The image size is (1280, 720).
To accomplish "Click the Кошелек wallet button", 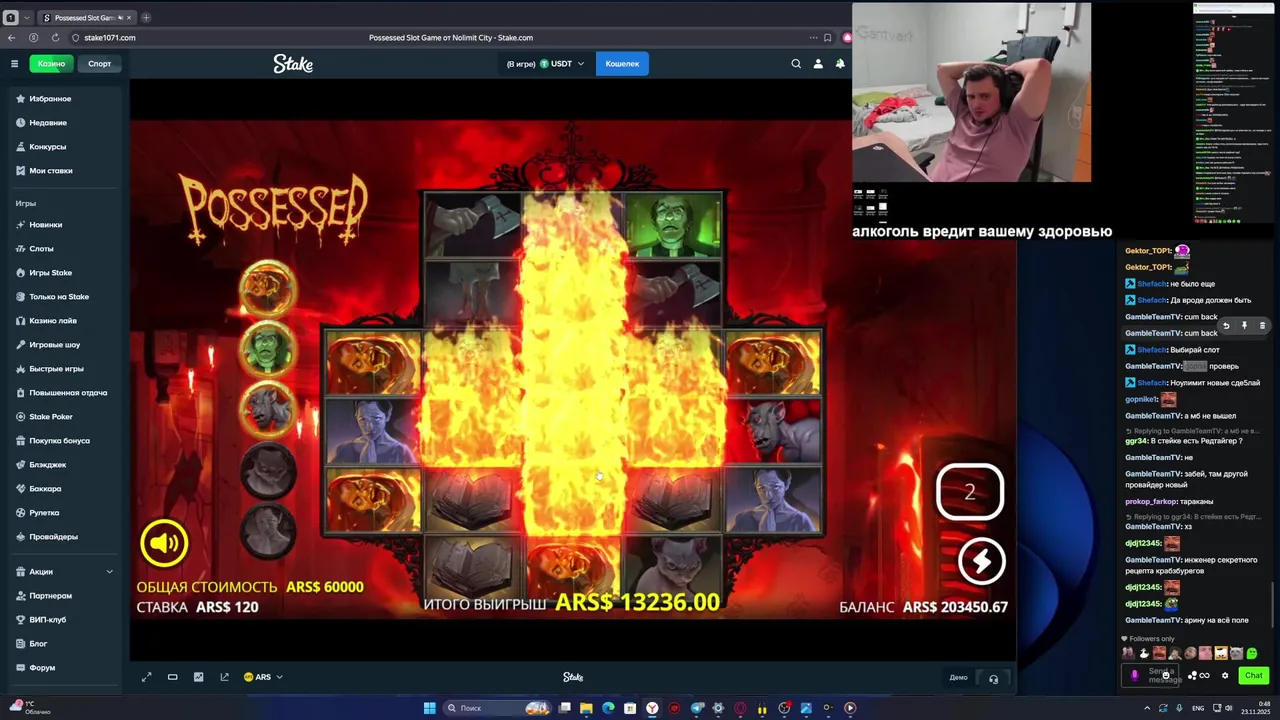I will [x=622, y=64].
